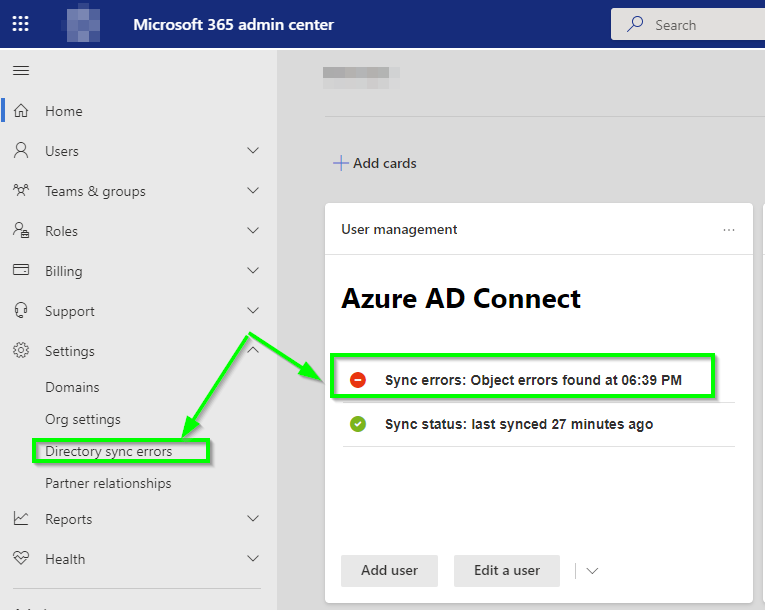Click the Support headset icon
Image resolution: width=765 pixels, height=610 pixels.
pos(21,310)
